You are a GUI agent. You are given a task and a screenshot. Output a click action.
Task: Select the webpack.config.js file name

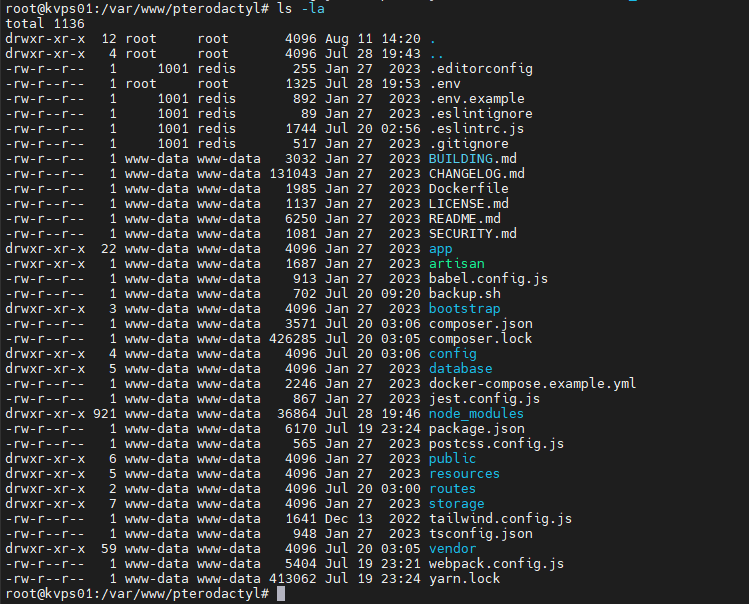click(497, 564)
